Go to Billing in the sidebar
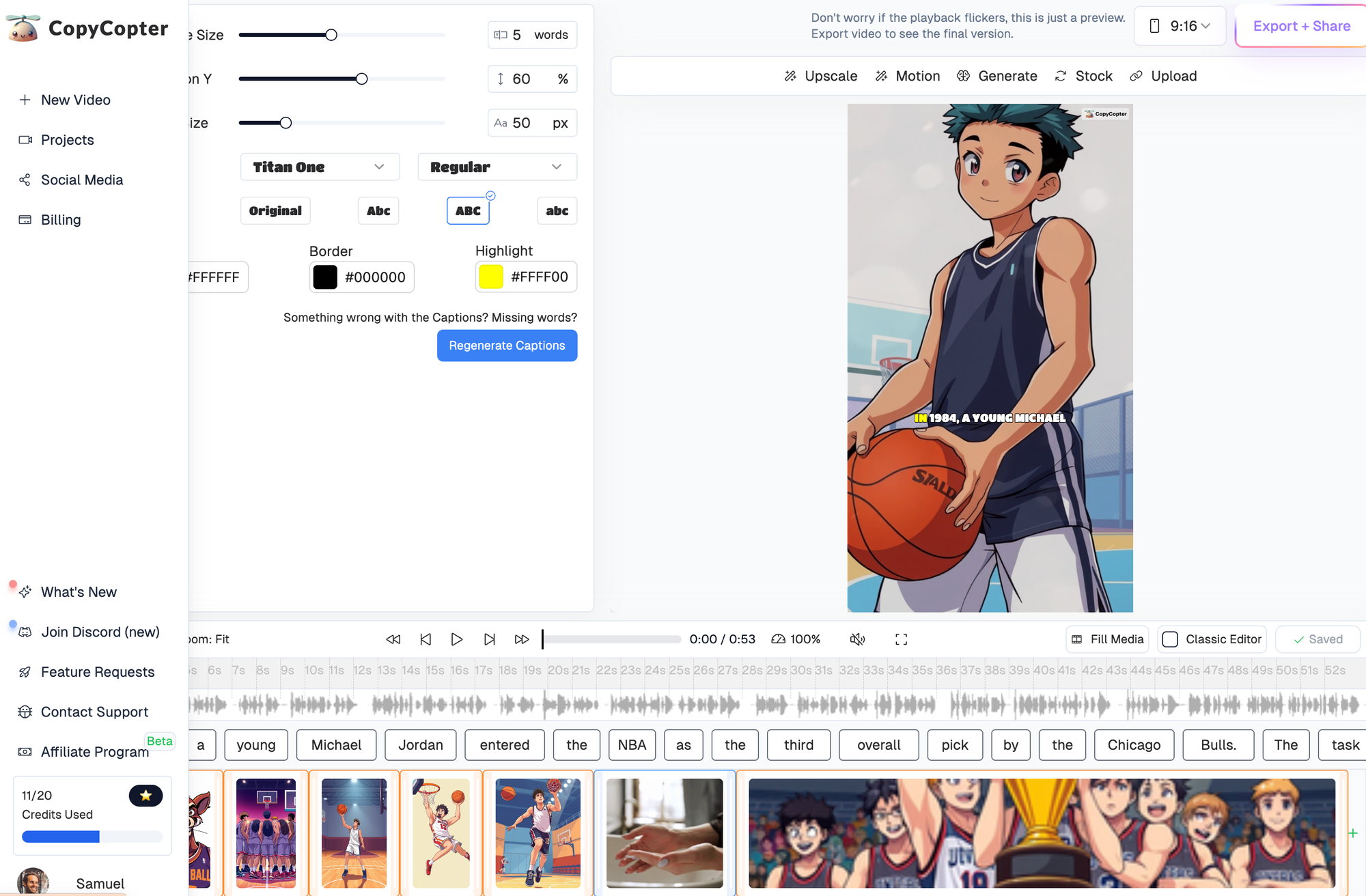 point(61,219)
